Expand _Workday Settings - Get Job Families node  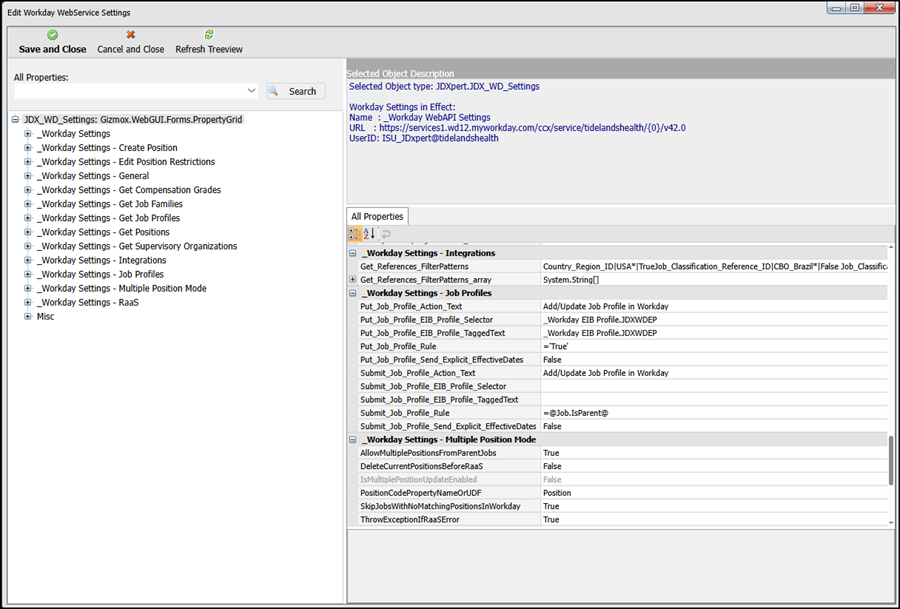[28, 204]
